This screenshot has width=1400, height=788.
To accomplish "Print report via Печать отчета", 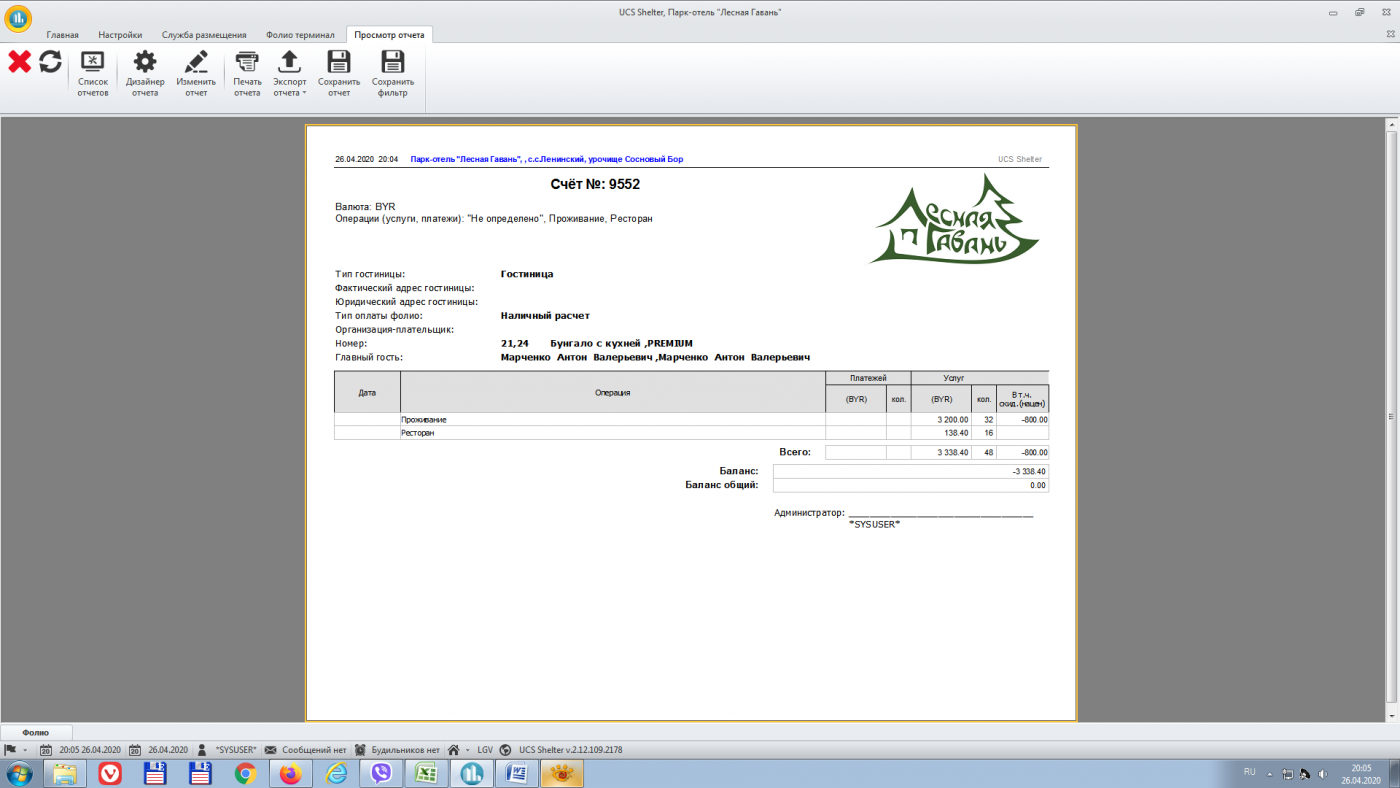I will point(247,73).
